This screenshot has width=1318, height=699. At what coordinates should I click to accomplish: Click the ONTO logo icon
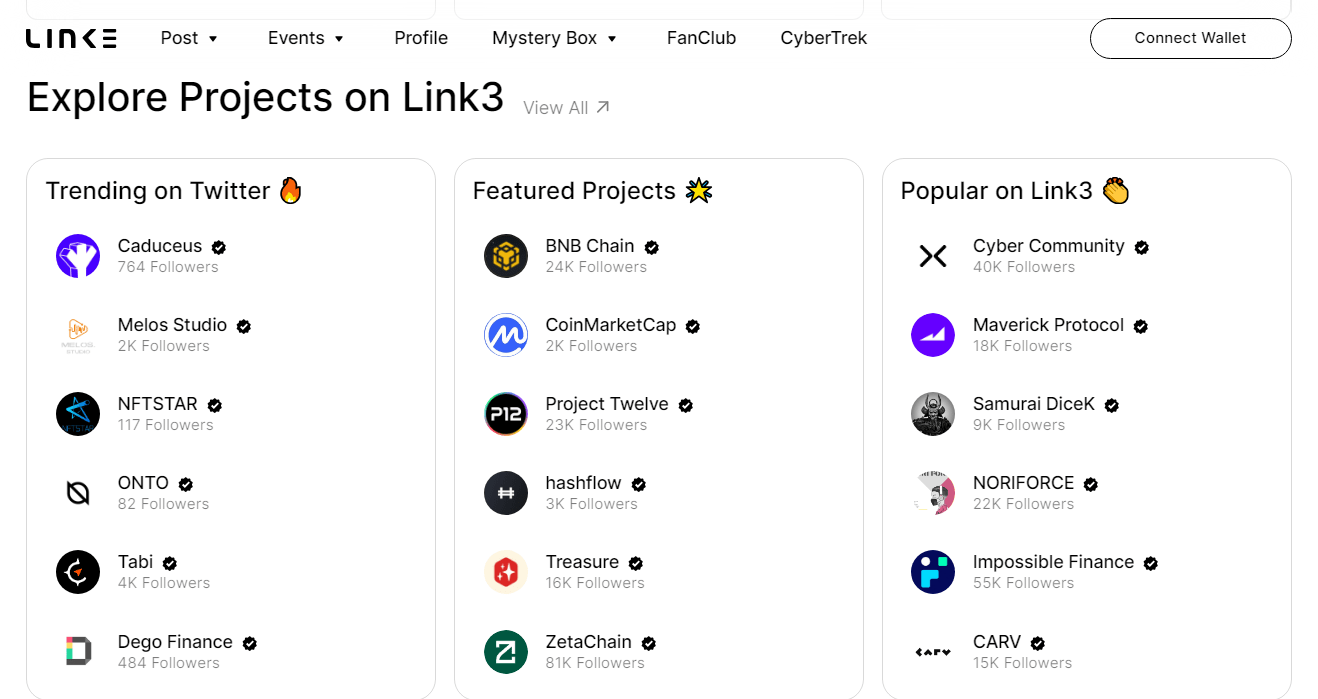point(78,493)
